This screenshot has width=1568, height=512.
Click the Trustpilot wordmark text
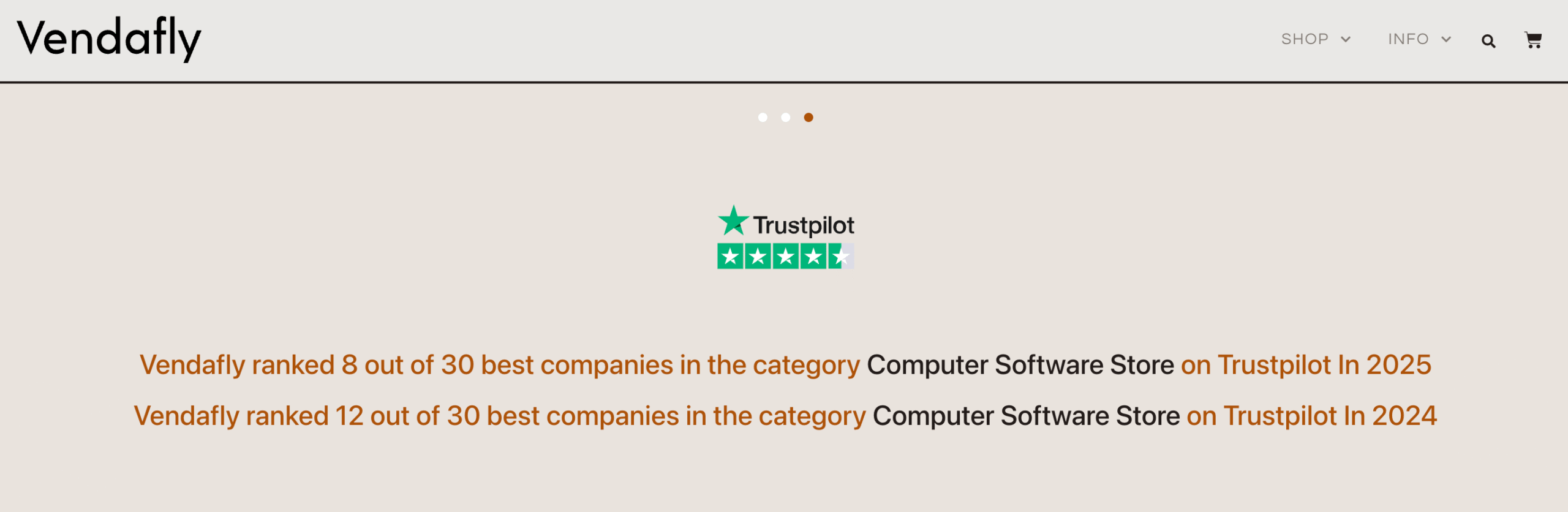point(804,225)
